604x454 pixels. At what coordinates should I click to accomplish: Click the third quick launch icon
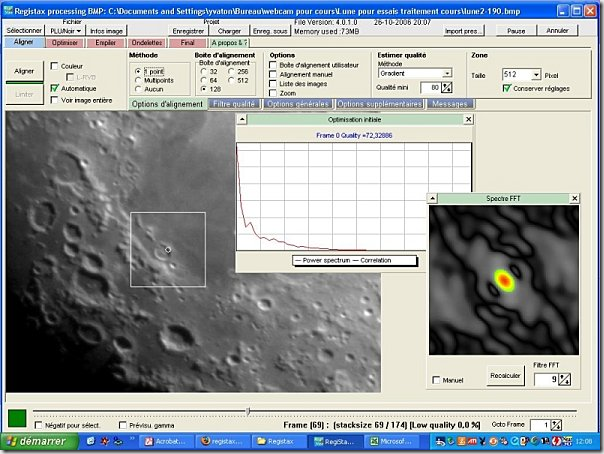[118, 441]
